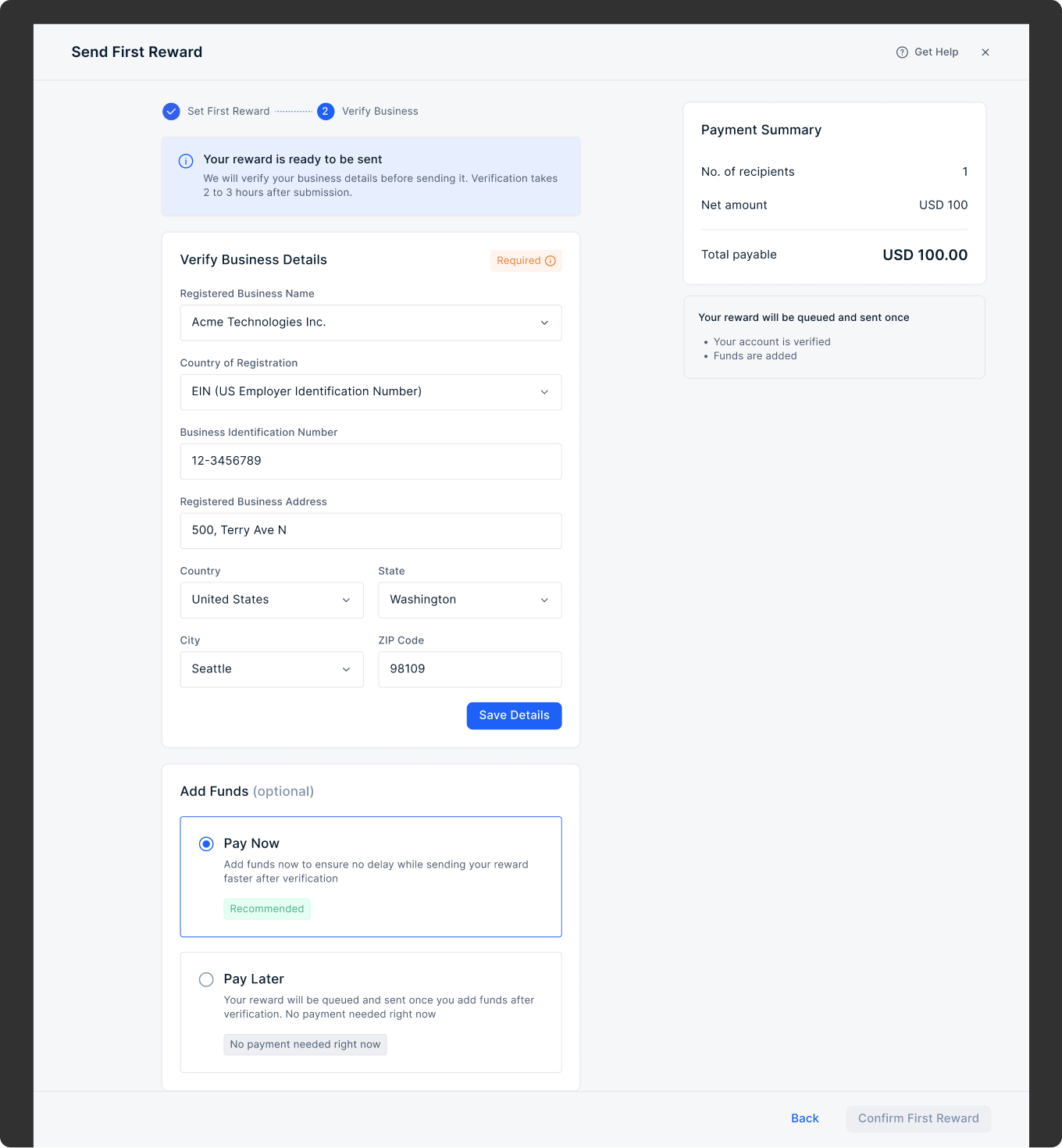
Task: Click the Save Details button
Action: 515,715
